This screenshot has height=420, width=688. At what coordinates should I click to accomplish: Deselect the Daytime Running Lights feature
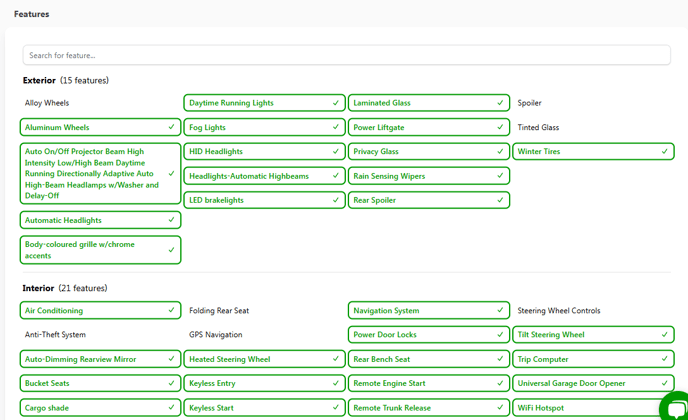tap(265, 103)
